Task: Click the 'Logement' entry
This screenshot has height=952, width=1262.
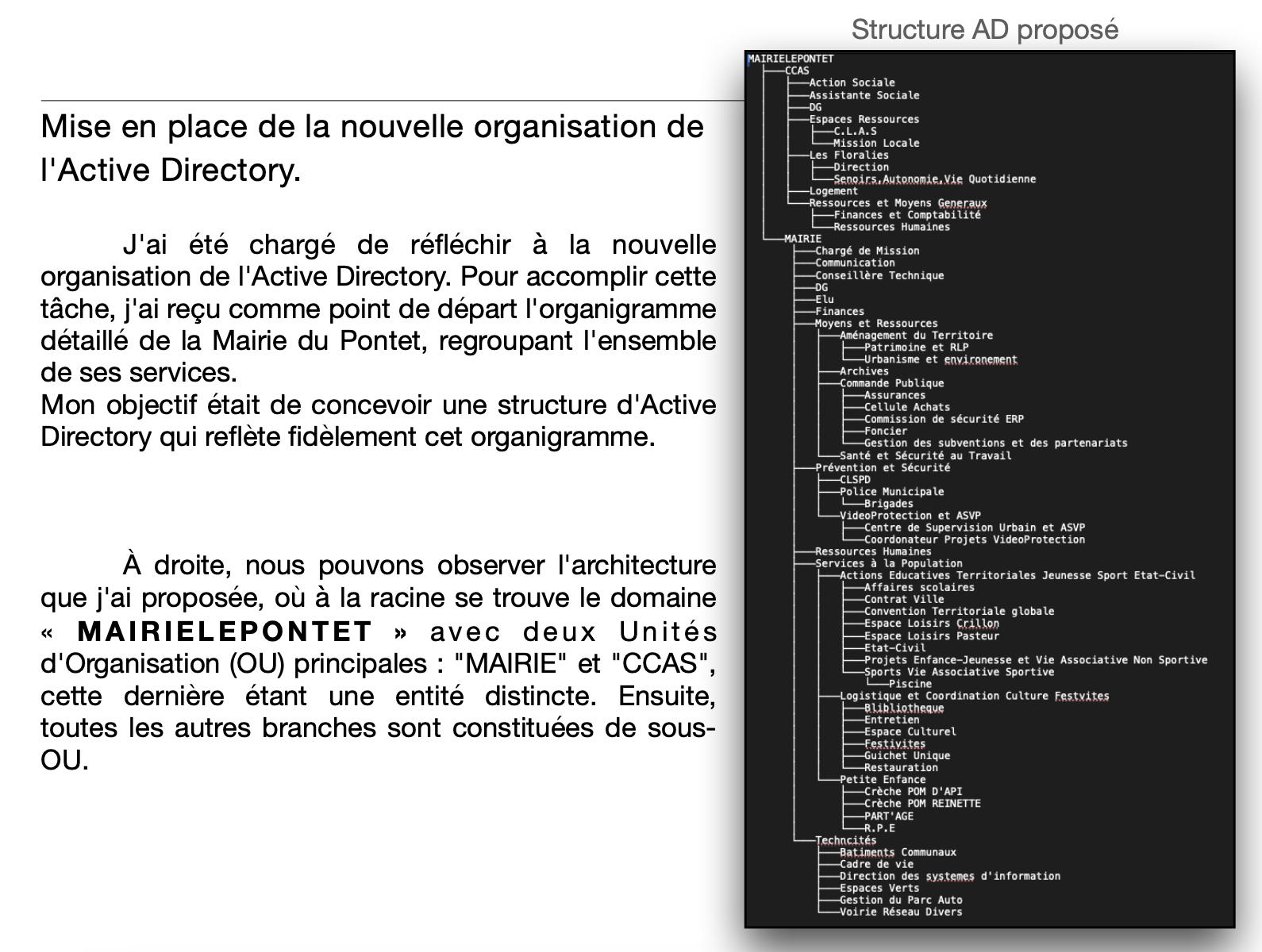Action: [833, 191]
